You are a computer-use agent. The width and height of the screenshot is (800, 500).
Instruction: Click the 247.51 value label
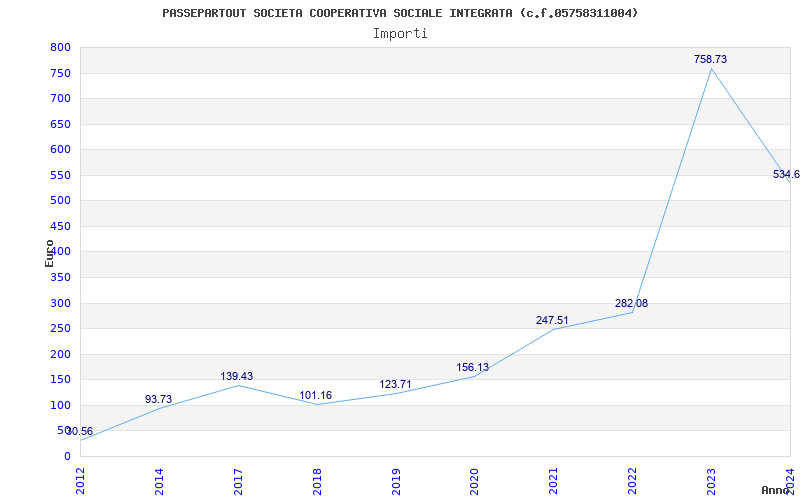coord(552,320)
